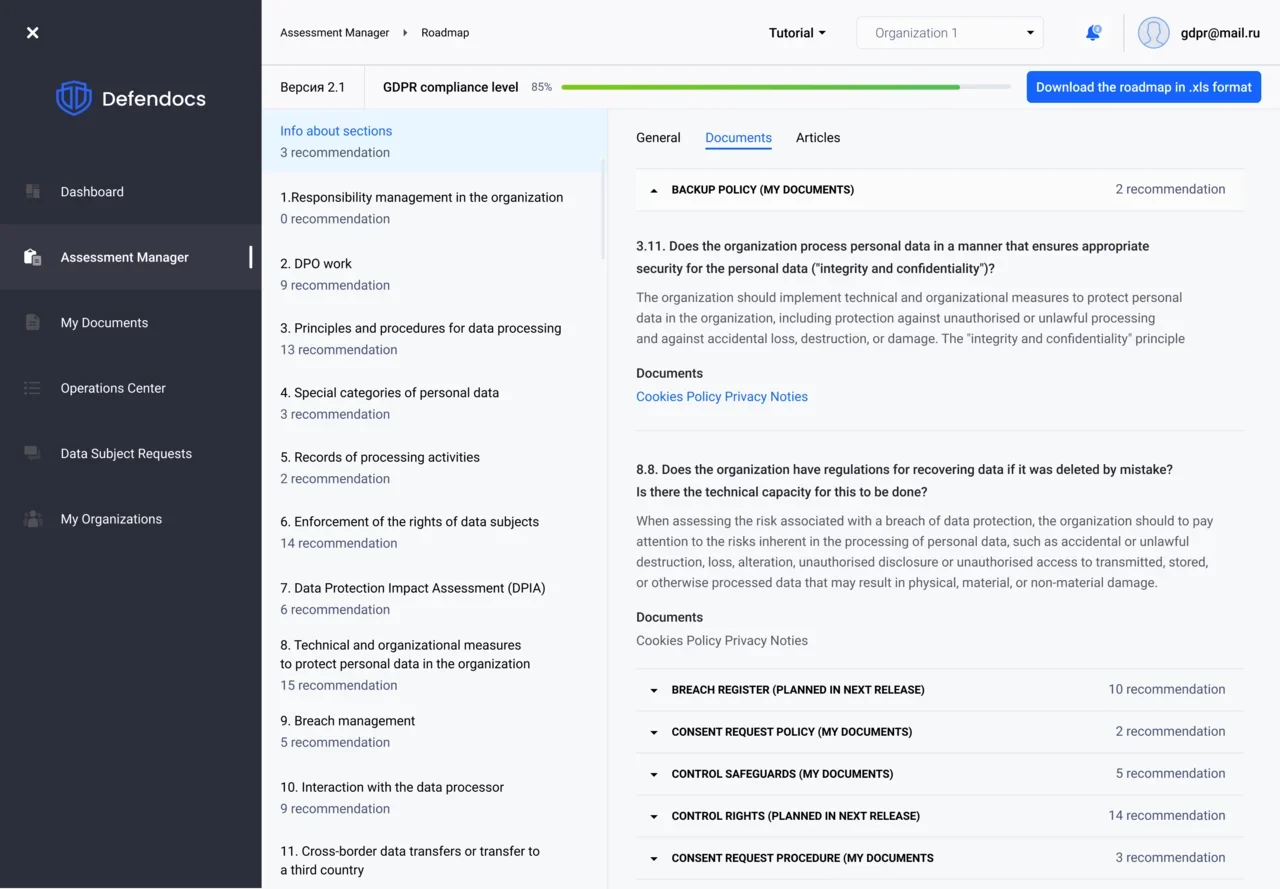Click the Operations Center list icon
Viewport: 1280px width, 889px height.
tap(33, 388)
